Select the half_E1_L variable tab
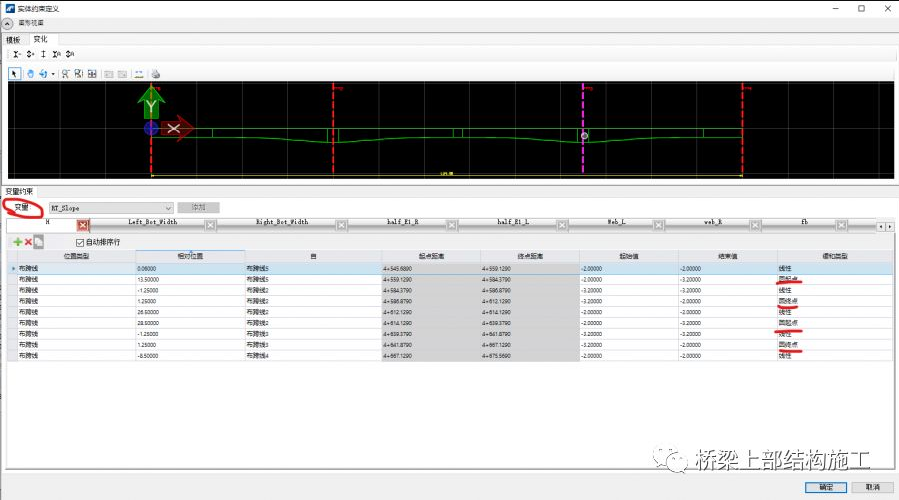 [513, 222]
